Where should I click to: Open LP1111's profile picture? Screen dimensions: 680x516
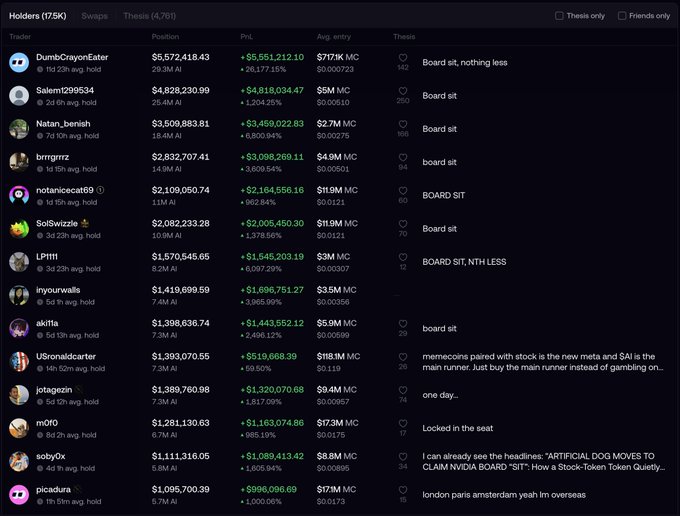click(19, 262)
